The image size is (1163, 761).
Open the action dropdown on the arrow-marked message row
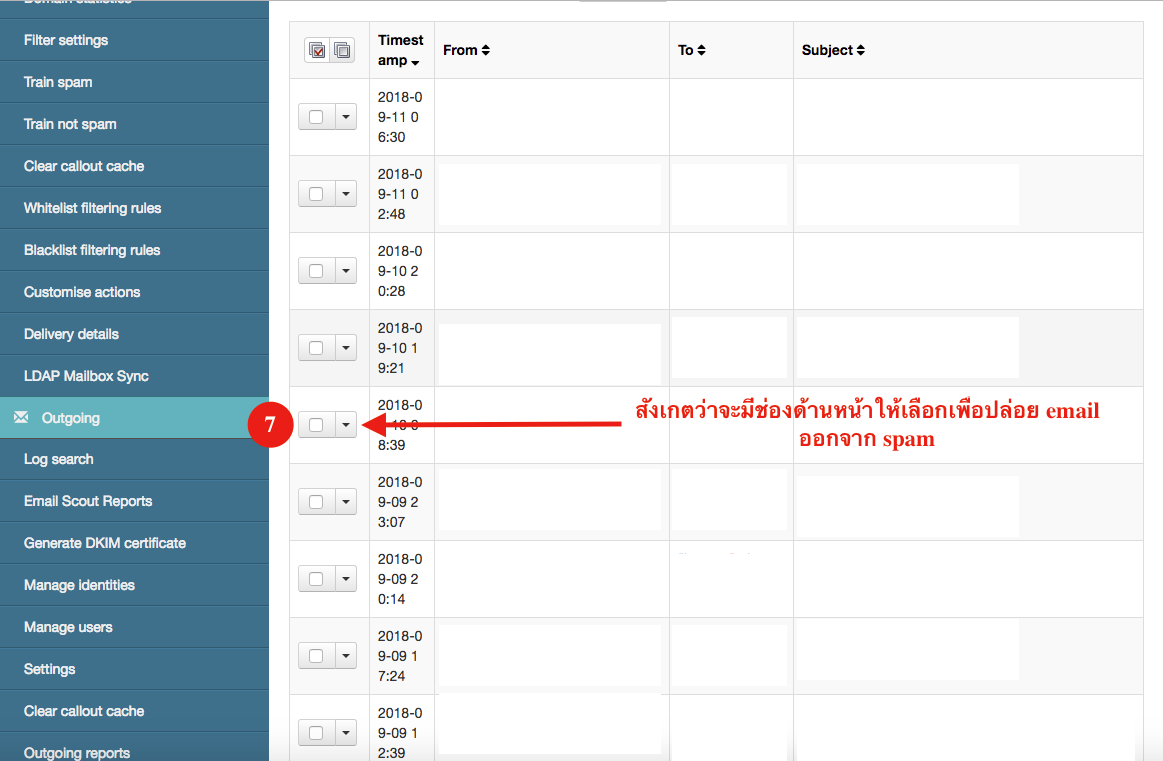[x=346, y=424]
